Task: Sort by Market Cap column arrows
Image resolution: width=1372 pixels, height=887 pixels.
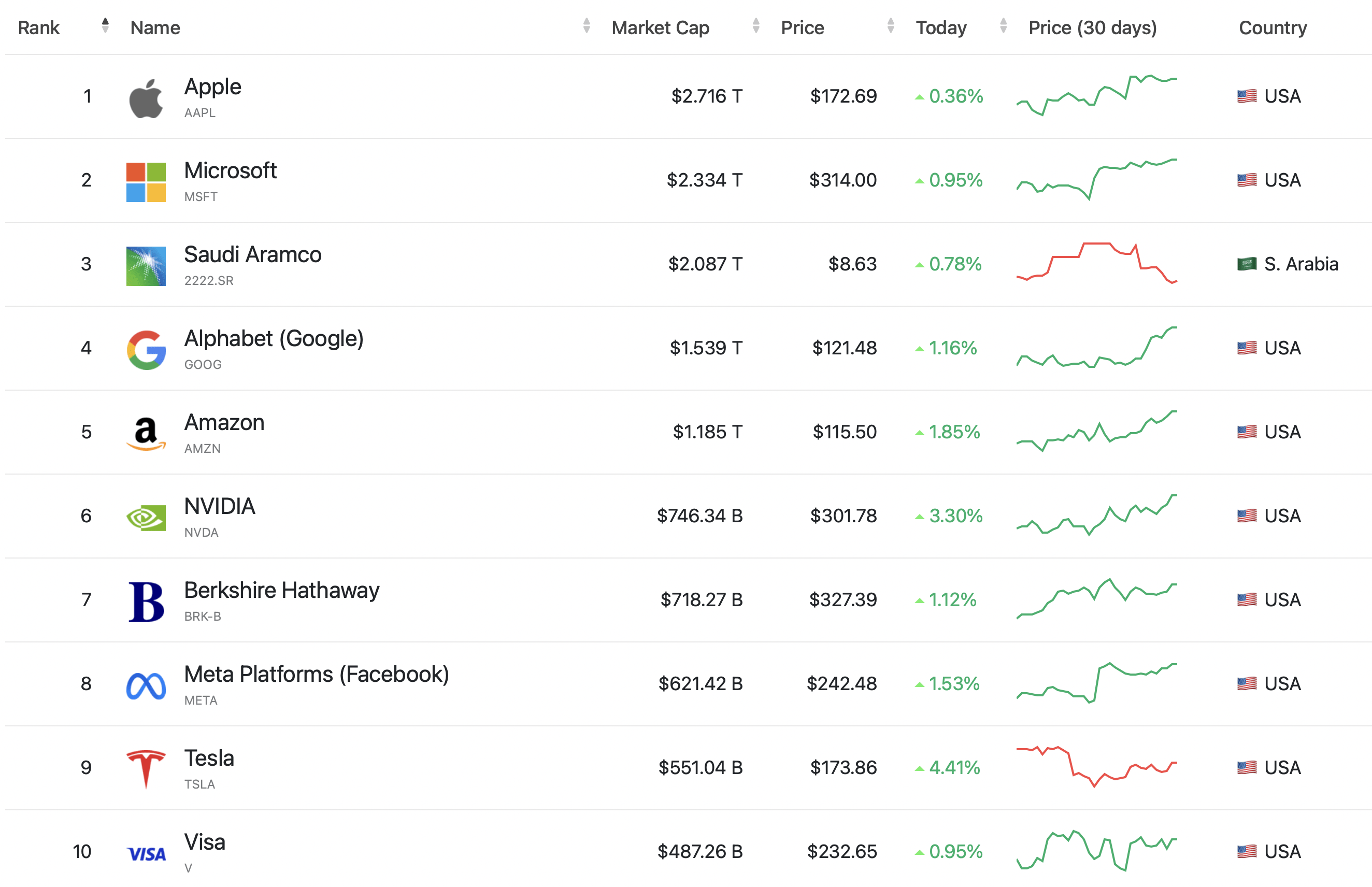Action: [x=756, y=25]
